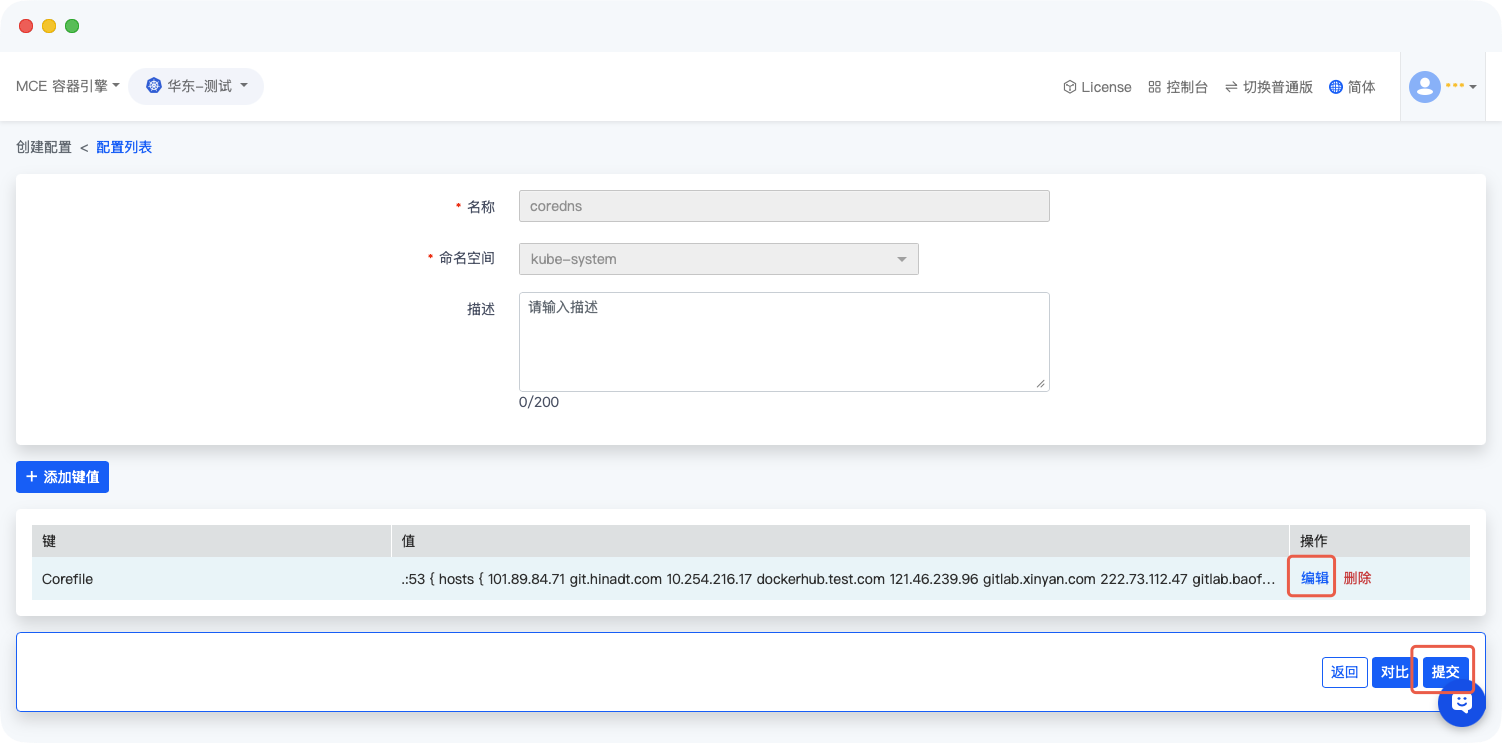Image resolution: width=1502 pixels, height=743 pixels.
Task: Open the 命名空间 kube-system dropdown
Action: [718, 259]
